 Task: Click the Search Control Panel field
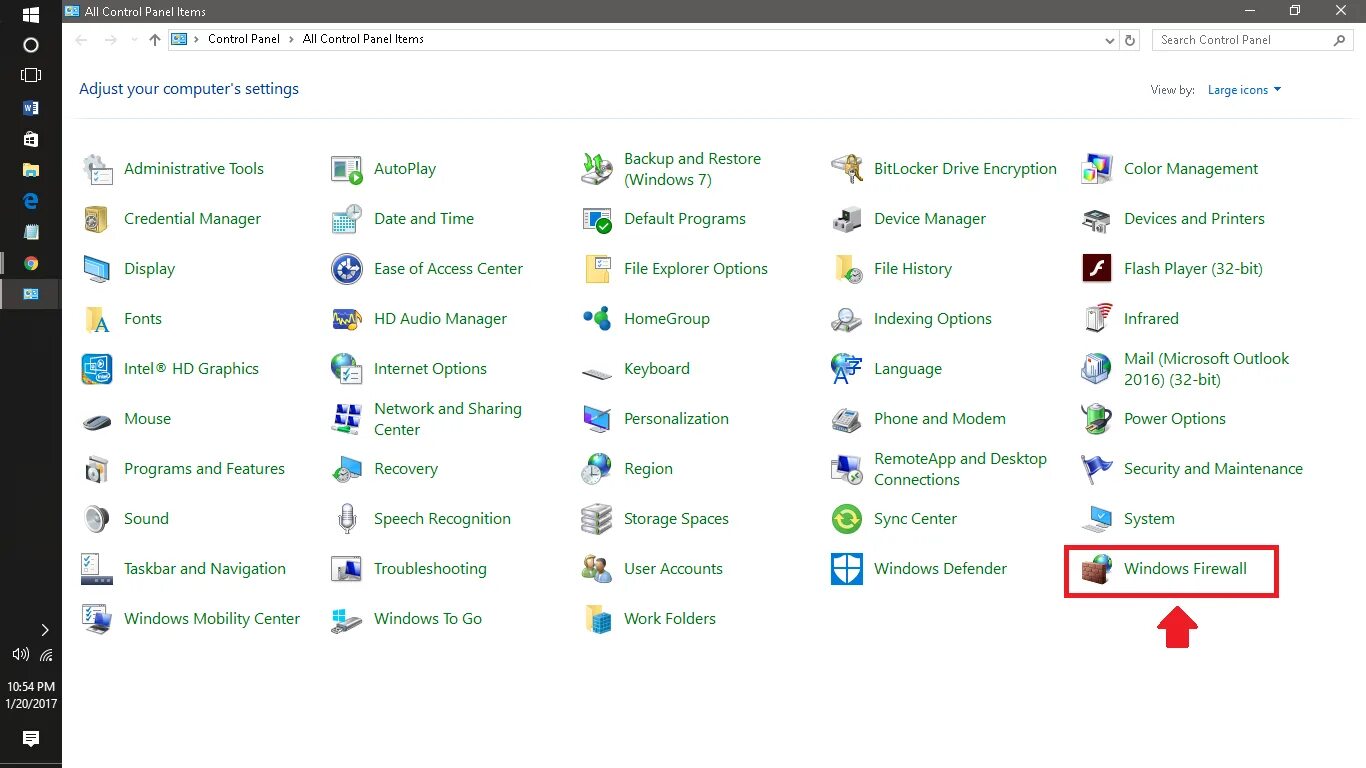point(1254,40)
